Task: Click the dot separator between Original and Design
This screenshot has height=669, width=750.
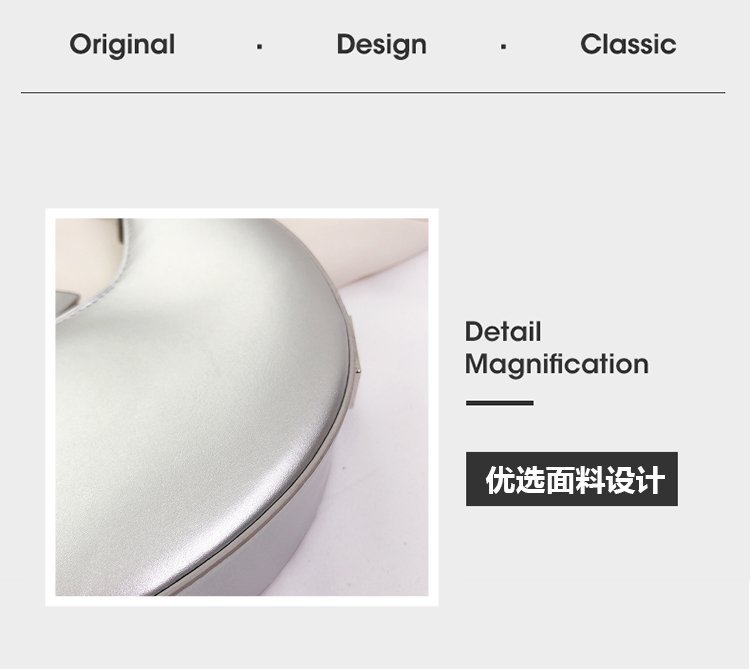Action: [259, 46]
